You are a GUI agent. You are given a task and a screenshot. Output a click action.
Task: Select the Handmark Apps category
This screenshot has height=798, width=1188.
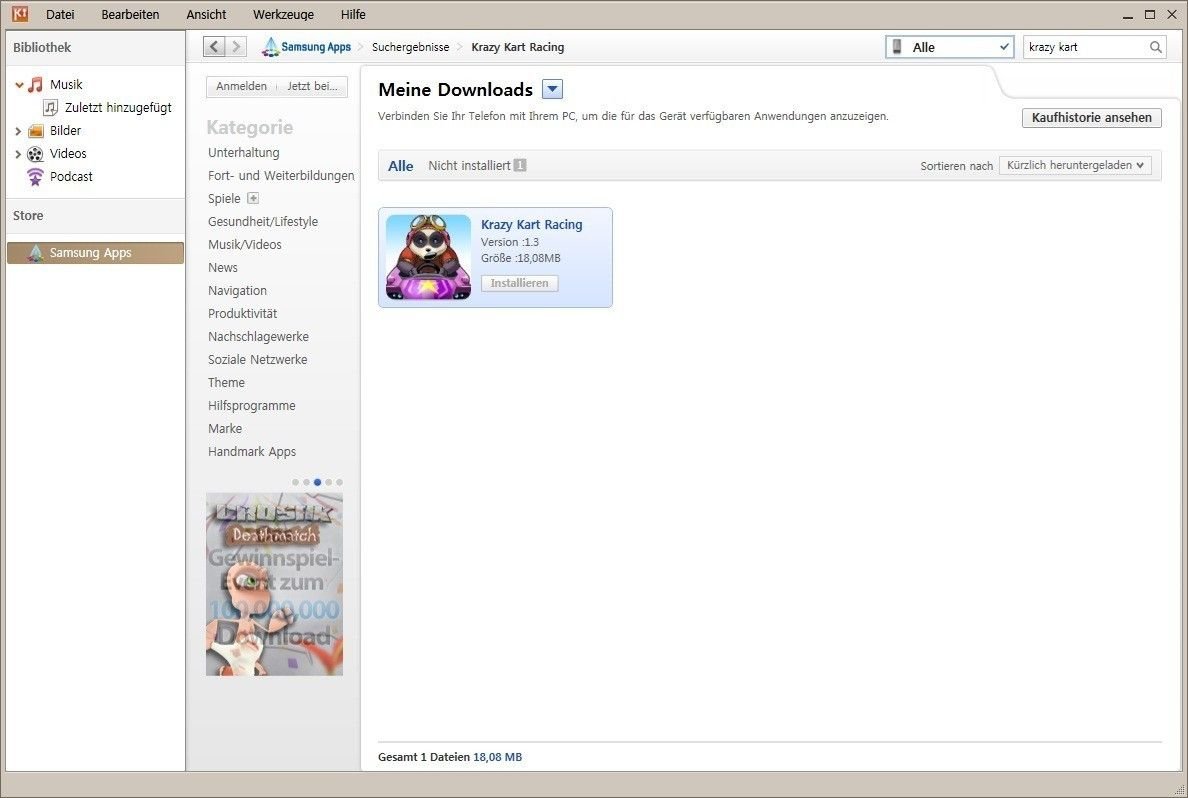click(x=252, y=452)
